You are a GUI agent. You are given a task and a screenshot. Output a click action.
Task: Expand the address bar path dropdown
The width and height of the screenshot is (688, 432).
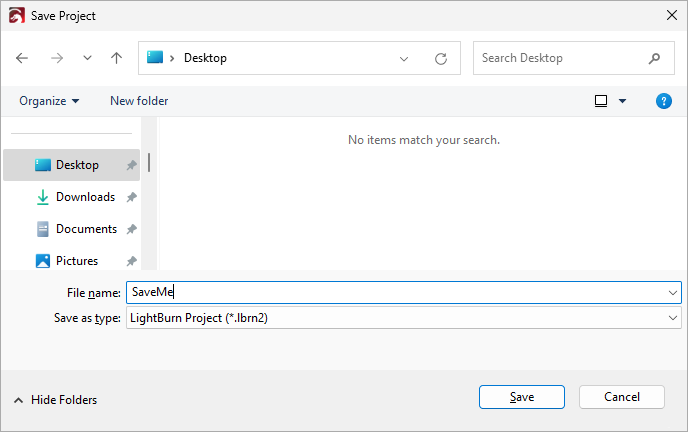(x=404, y=58)
